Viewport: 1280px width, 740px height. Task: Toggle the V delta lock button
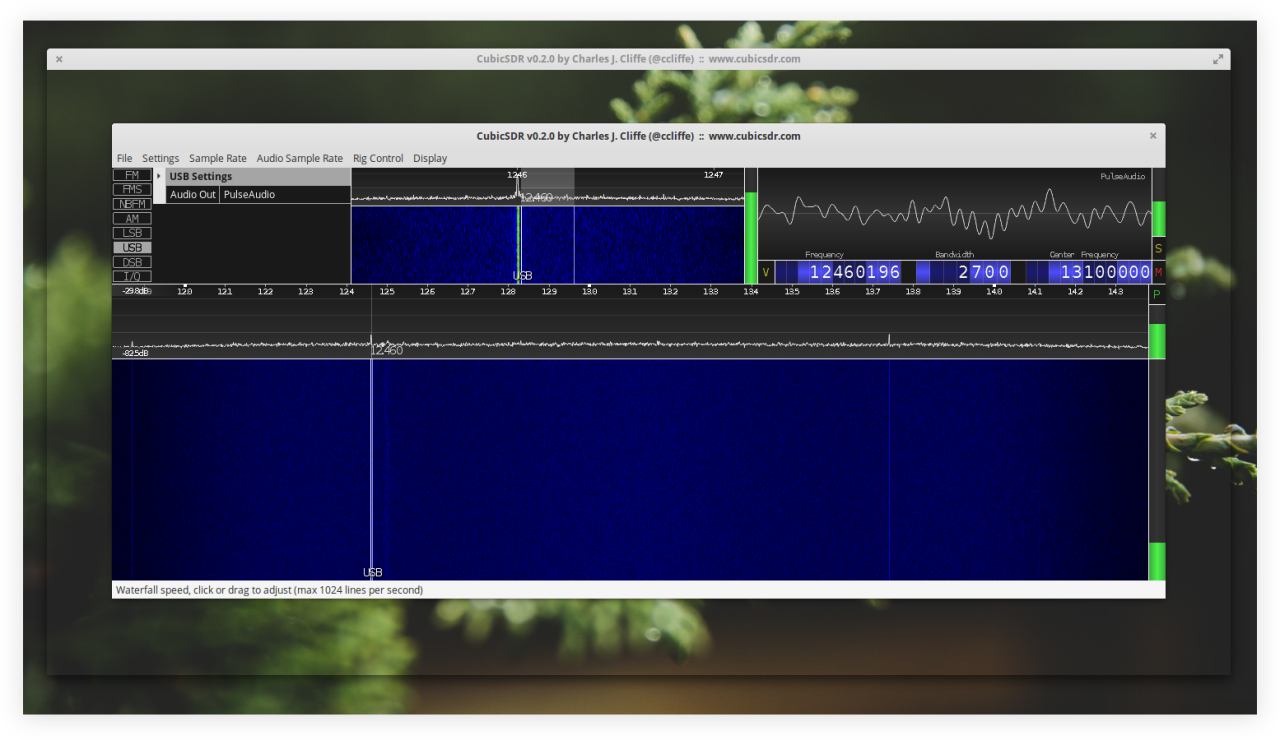coord(766,272)
